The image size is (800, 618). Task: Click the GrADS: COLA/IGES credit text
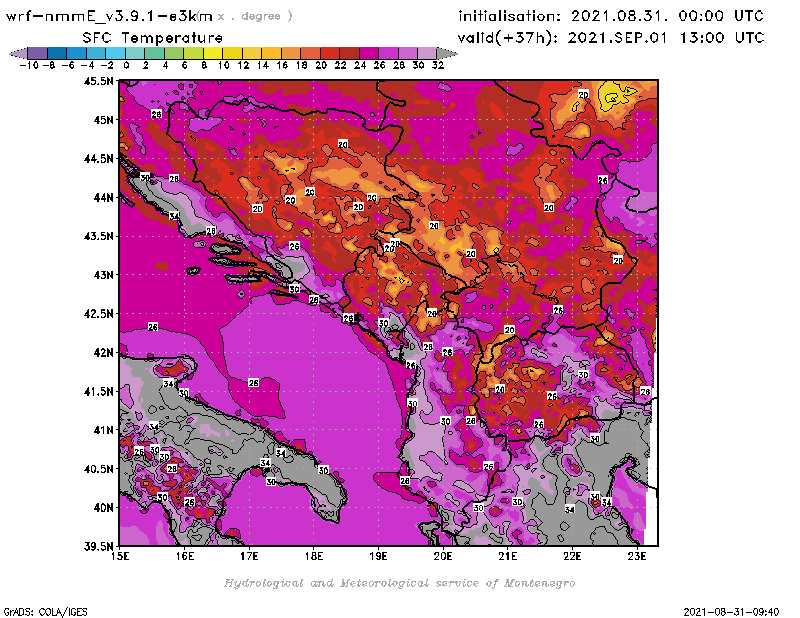coord(45,611)
